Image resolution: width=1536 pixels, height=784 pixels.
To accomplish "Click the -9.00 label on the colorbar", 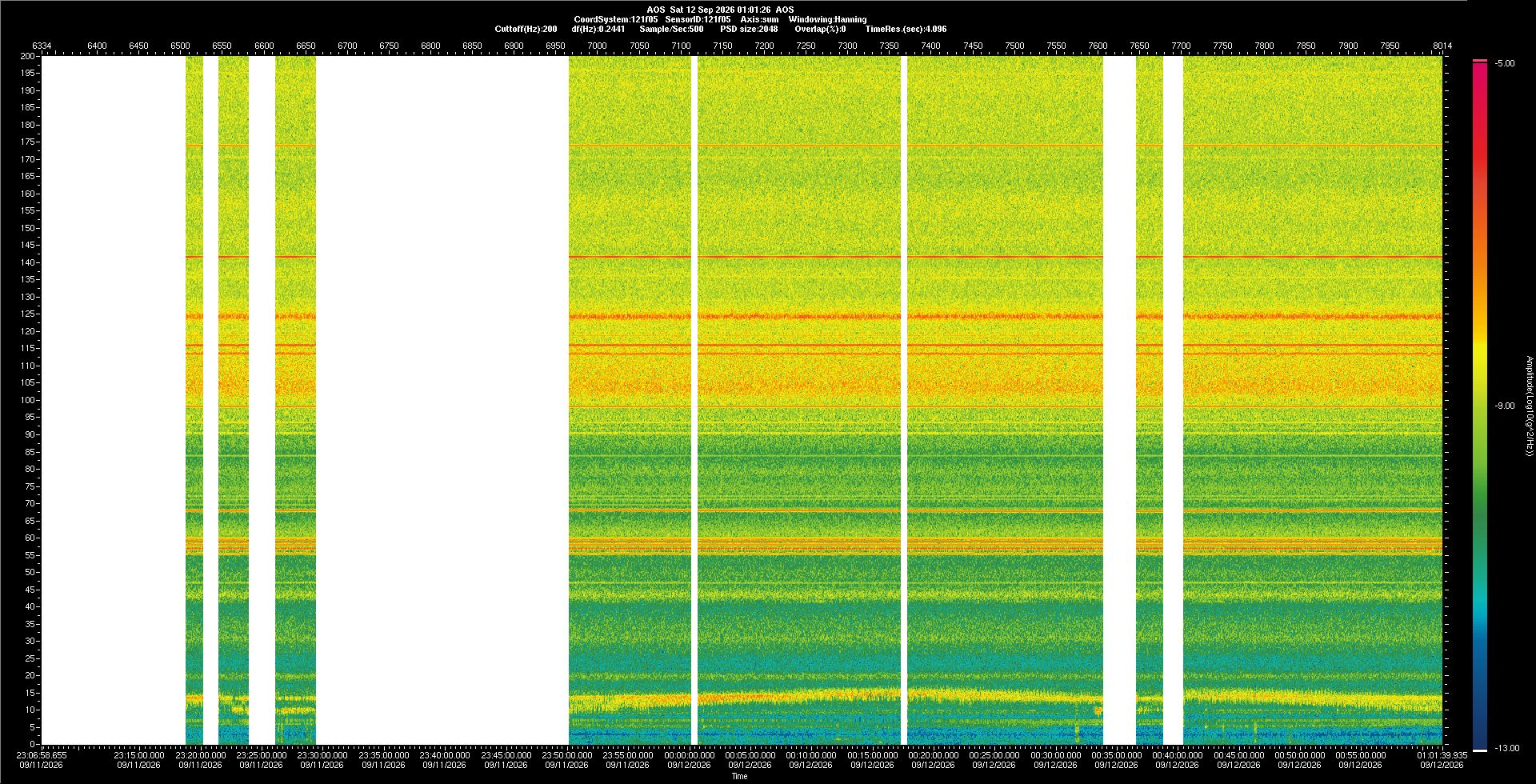I will tap(1504, 406).
